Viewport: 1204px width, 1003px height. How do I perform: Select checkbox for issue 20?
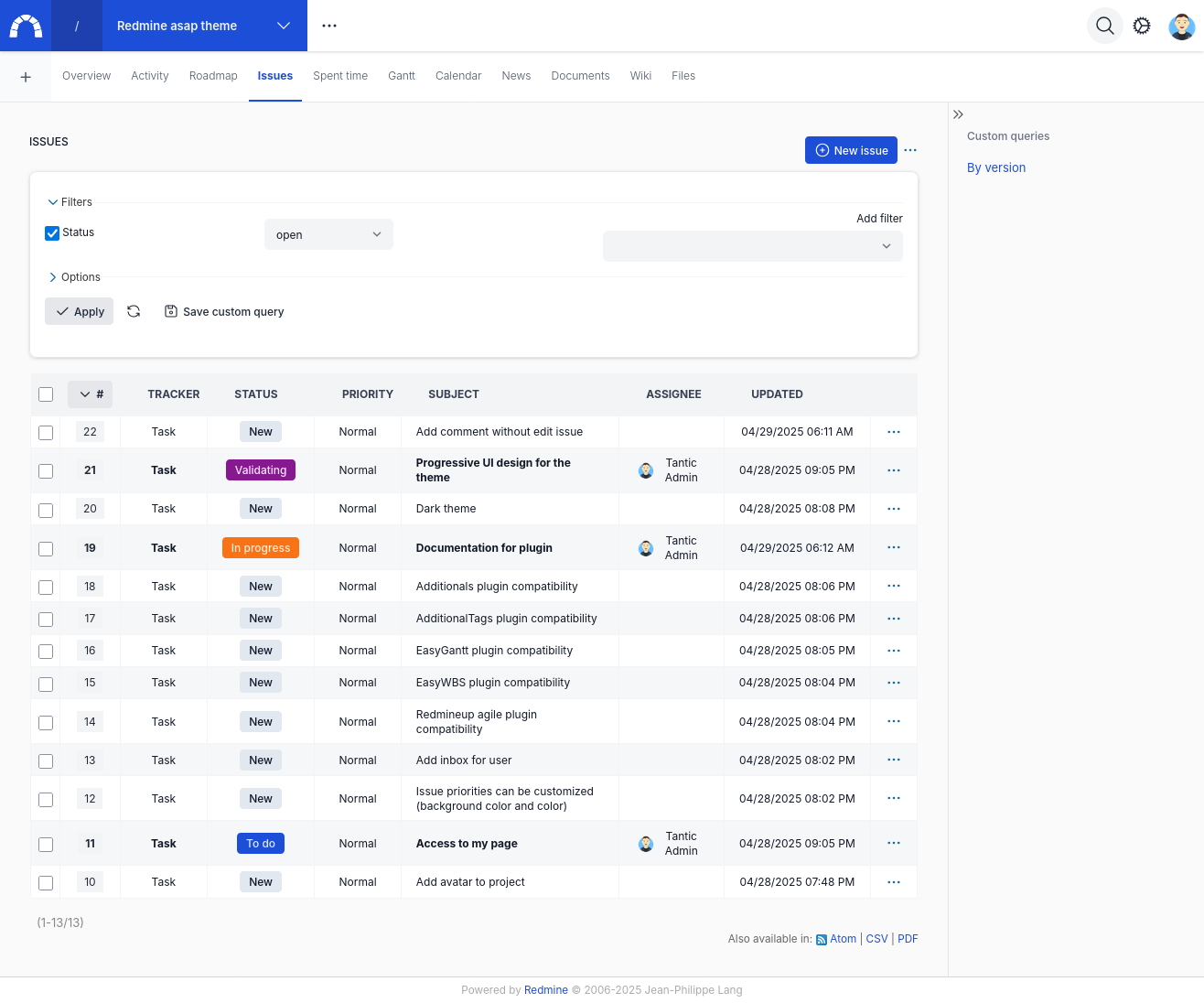coord(46,511)
